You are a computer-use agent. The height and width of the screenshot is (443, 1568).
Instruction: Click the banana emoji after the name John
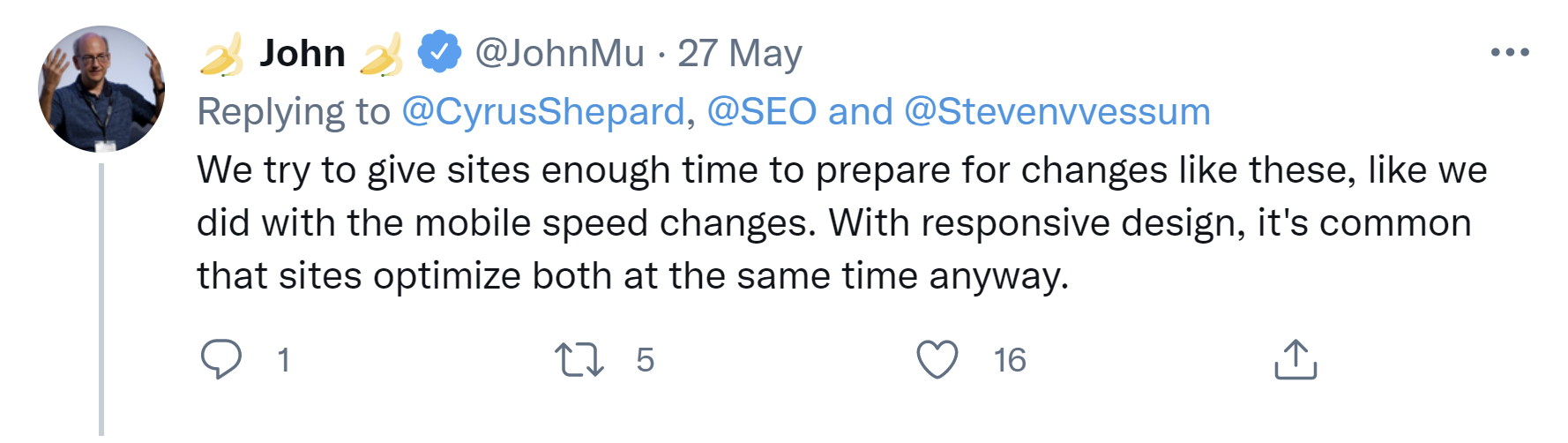[382, 55]
